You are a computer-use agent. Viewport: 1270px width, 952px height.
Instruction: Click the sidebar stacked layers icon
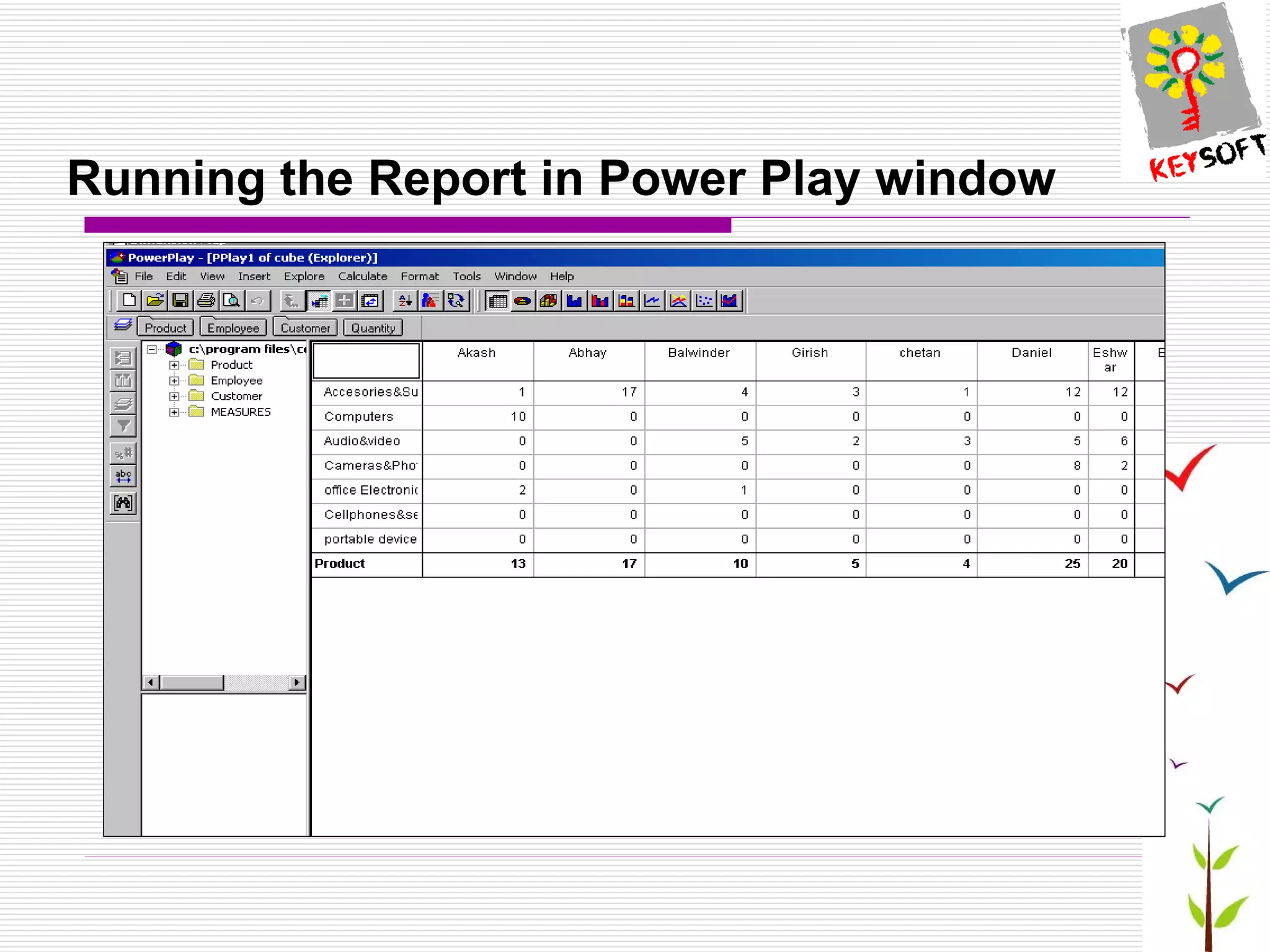123,403
